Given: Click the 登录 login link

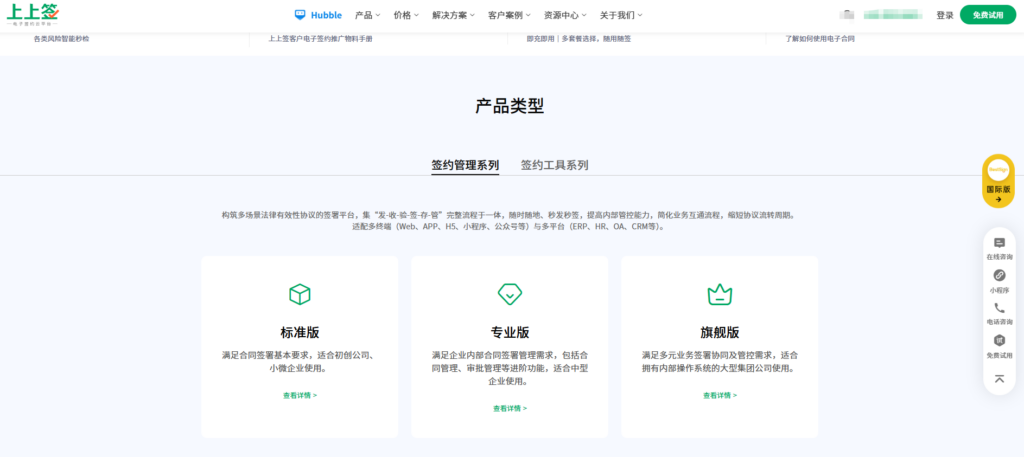Looking at the screenshot, I should point(944,15).
